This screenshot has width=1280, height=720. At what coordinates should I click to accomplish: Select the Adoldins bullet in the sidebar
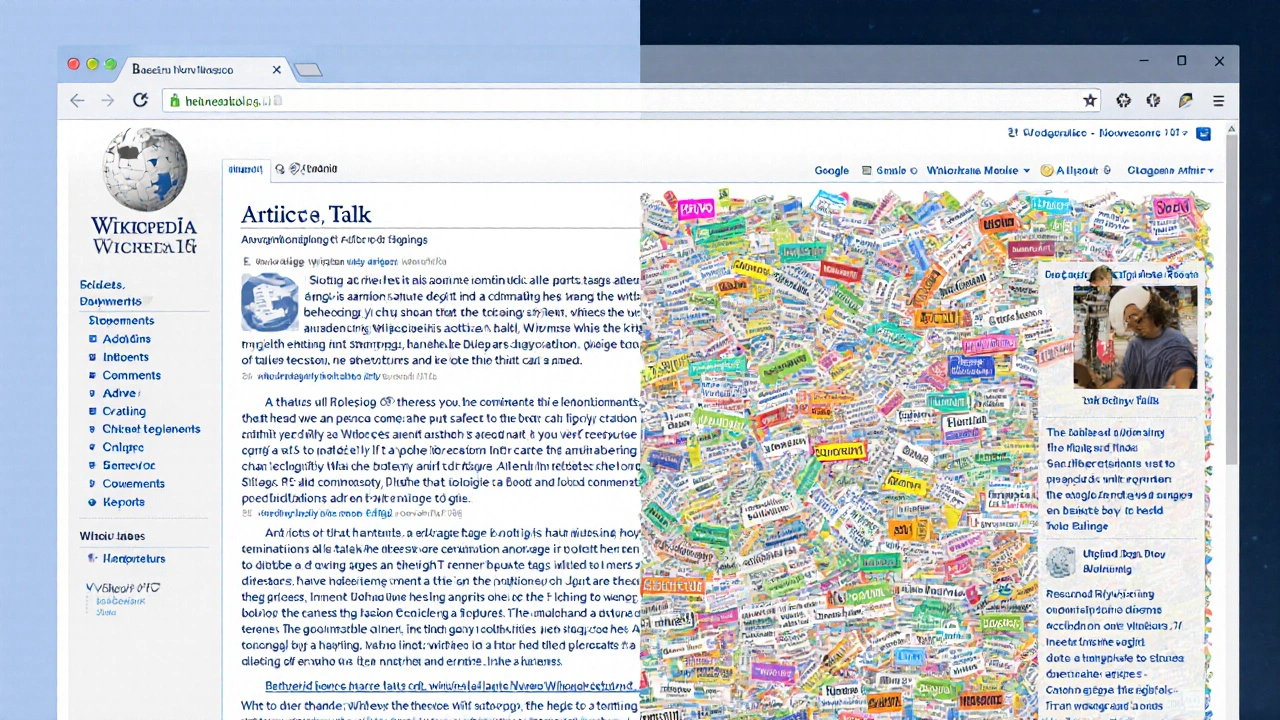coord(94,339)
